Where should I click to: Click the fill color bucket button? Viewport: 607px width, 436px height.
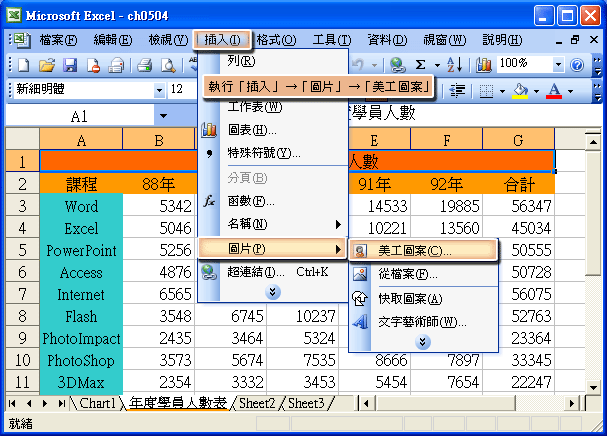click(x=519, y=90)
